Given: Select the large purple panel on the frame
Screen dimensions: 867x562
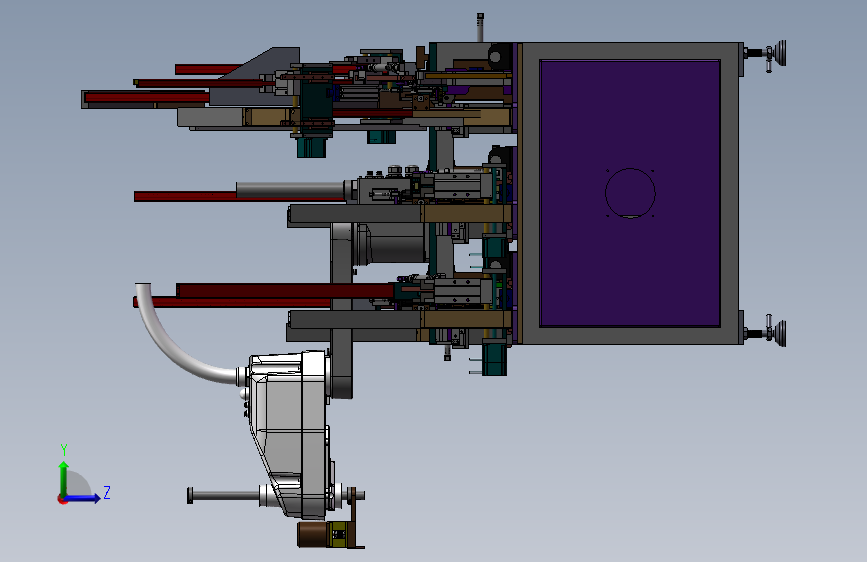Looking at the screenshot, I should (x=630, y=193).
